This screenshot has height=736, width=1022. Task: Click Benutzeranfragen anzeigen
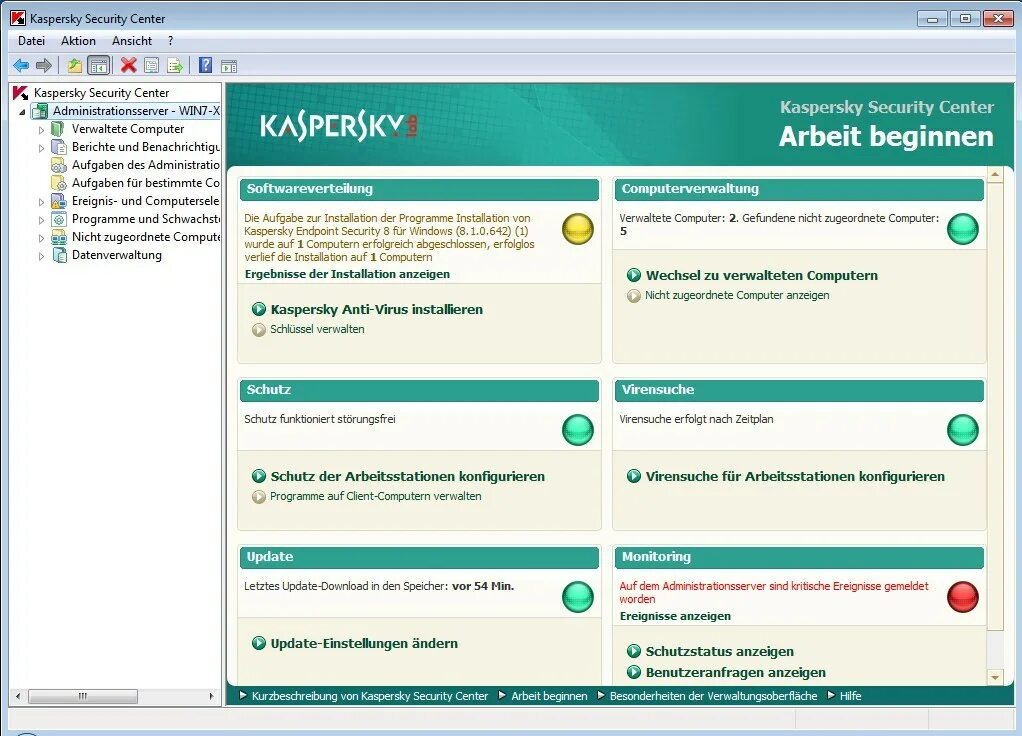[x=735, y=672]
